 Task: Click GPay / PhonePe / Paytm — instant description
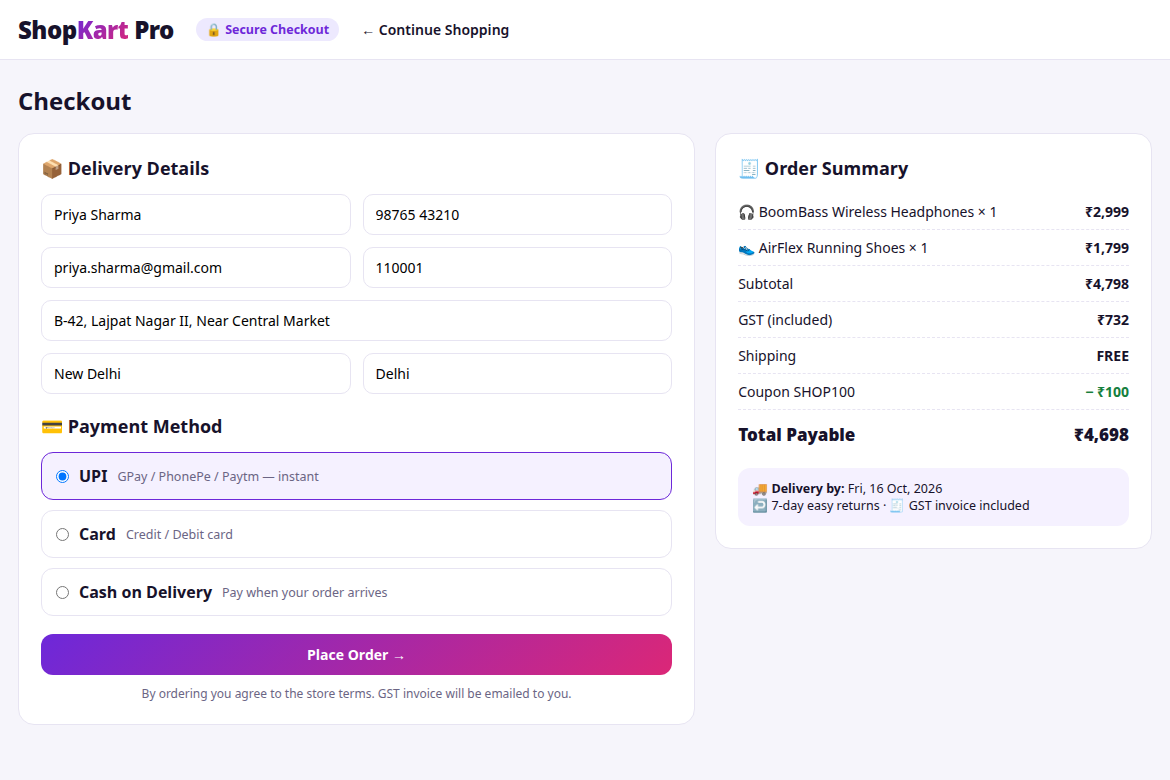[218, 477]
